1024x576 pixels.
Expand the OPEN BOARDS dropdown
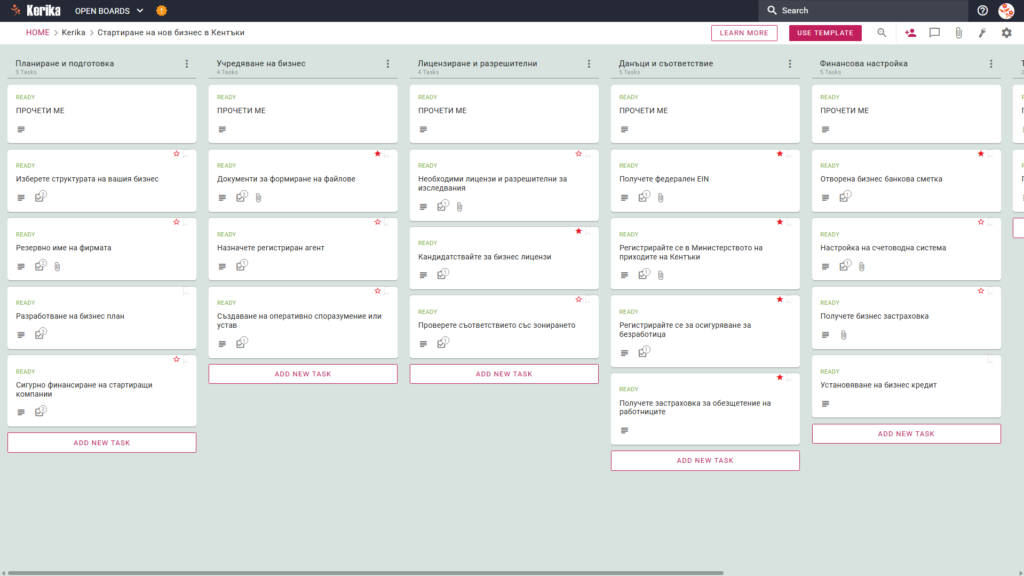(x=109, y=10)
